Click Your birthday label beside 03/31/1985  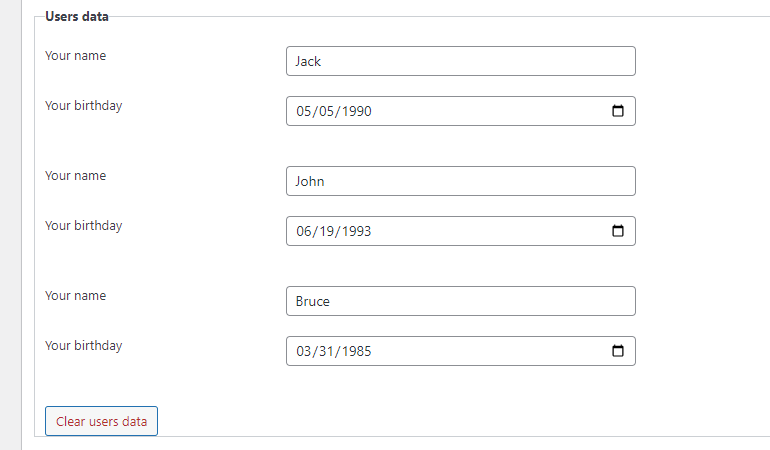pos(83,346)
